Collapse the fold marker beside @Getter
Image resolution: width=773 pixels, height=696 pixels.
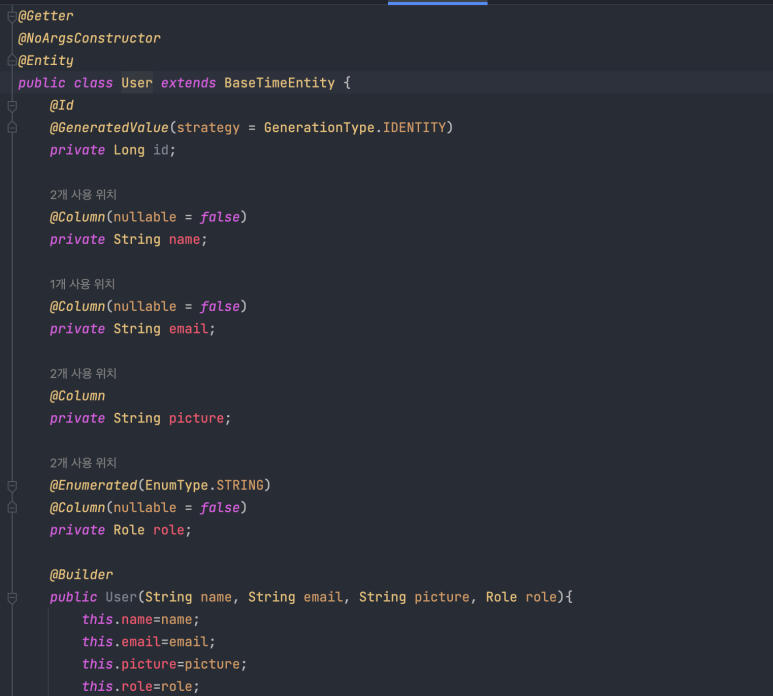coord(12,16)
